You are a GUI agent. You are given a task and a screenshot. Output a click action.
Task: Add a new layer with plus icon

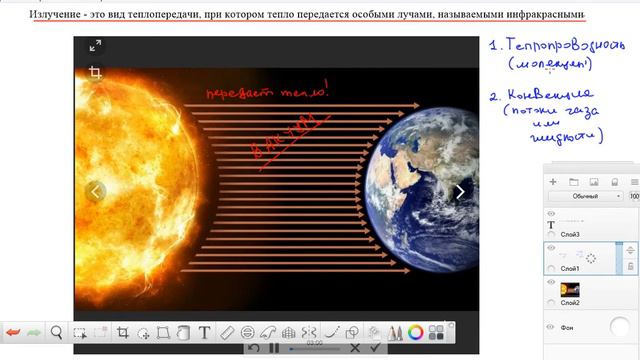click(553, 182)
